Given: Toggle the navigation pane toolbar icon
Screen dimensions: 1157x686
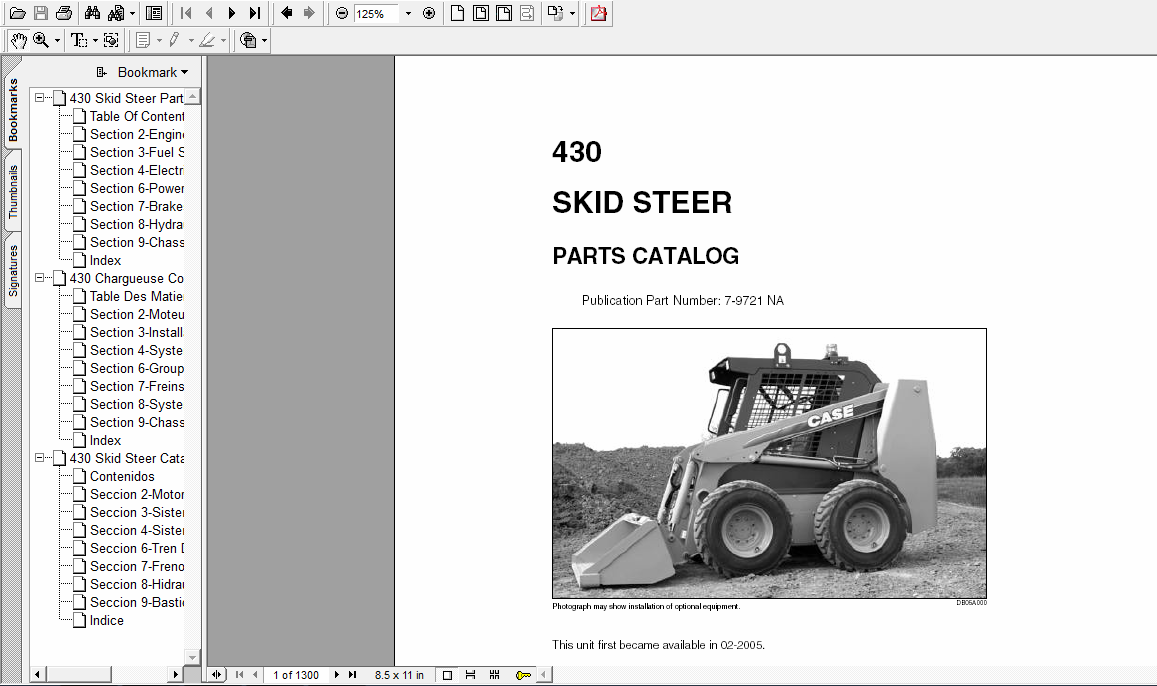Looking at the screenshot, I should [x=154, y=13].
